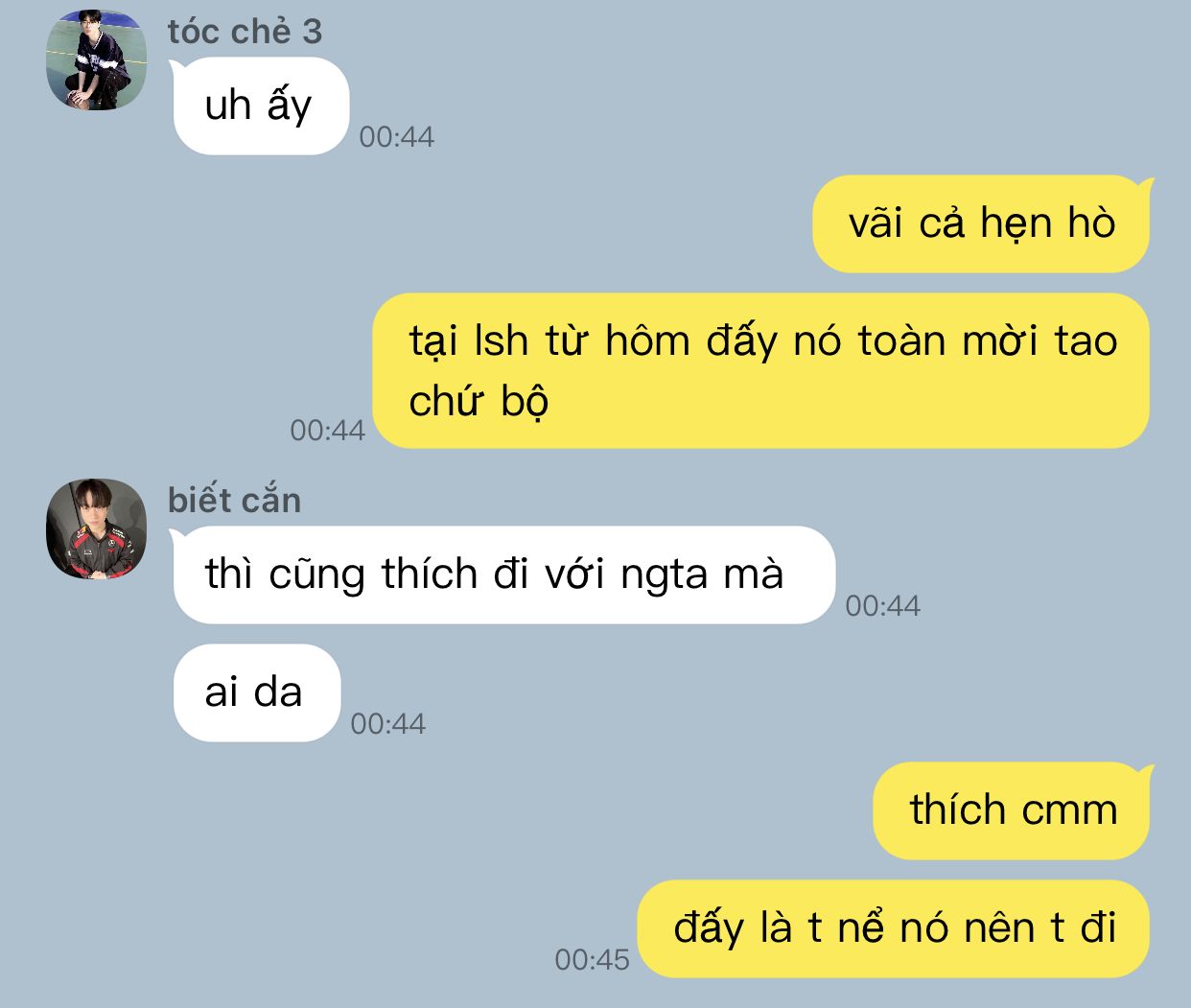Open the profile picture of biết cắn
This screenshot has width=1191, height=1008.
[96, 528]
